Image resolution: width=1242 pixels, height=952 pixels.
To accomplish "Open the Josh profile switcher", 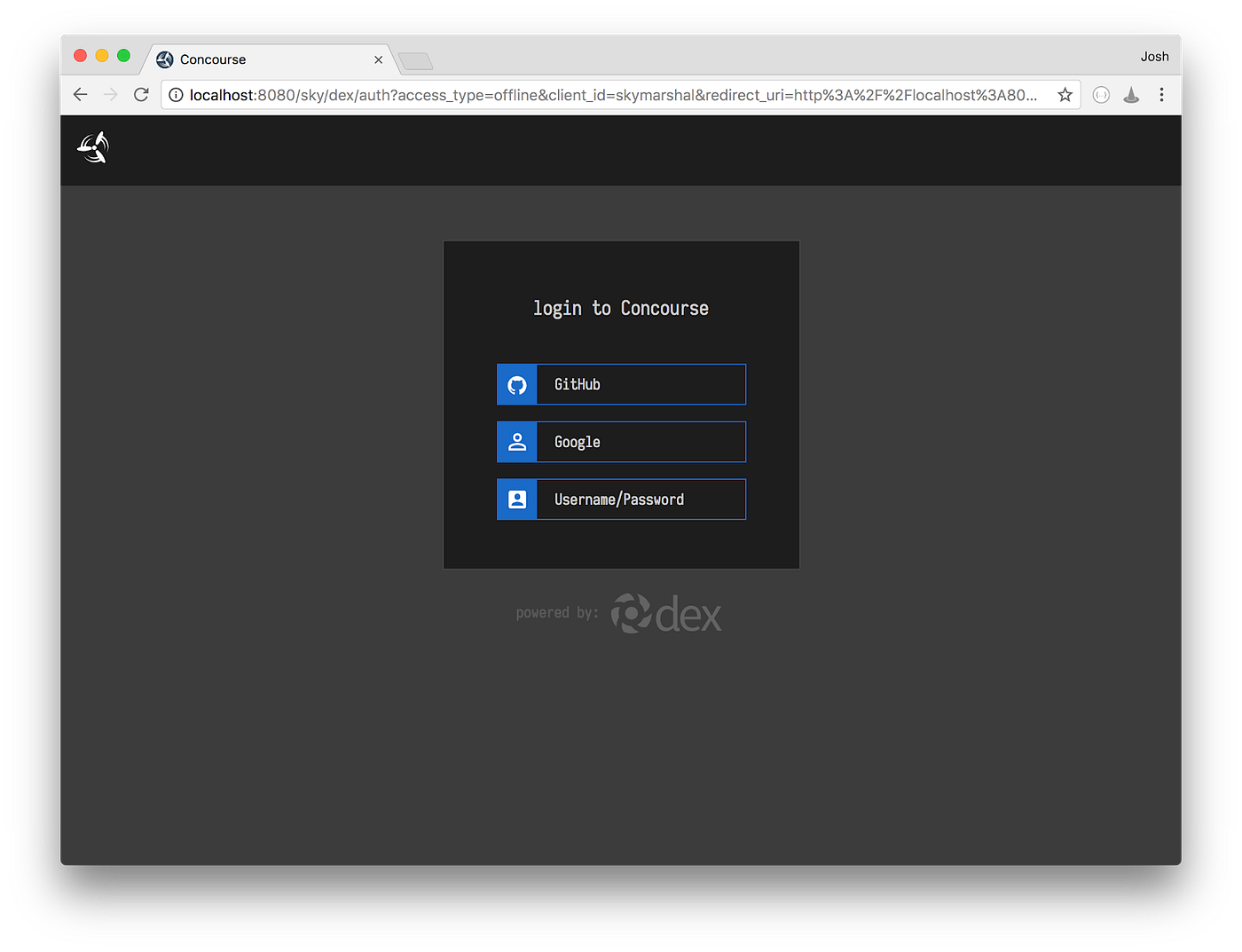I will tap(1154, 57).
